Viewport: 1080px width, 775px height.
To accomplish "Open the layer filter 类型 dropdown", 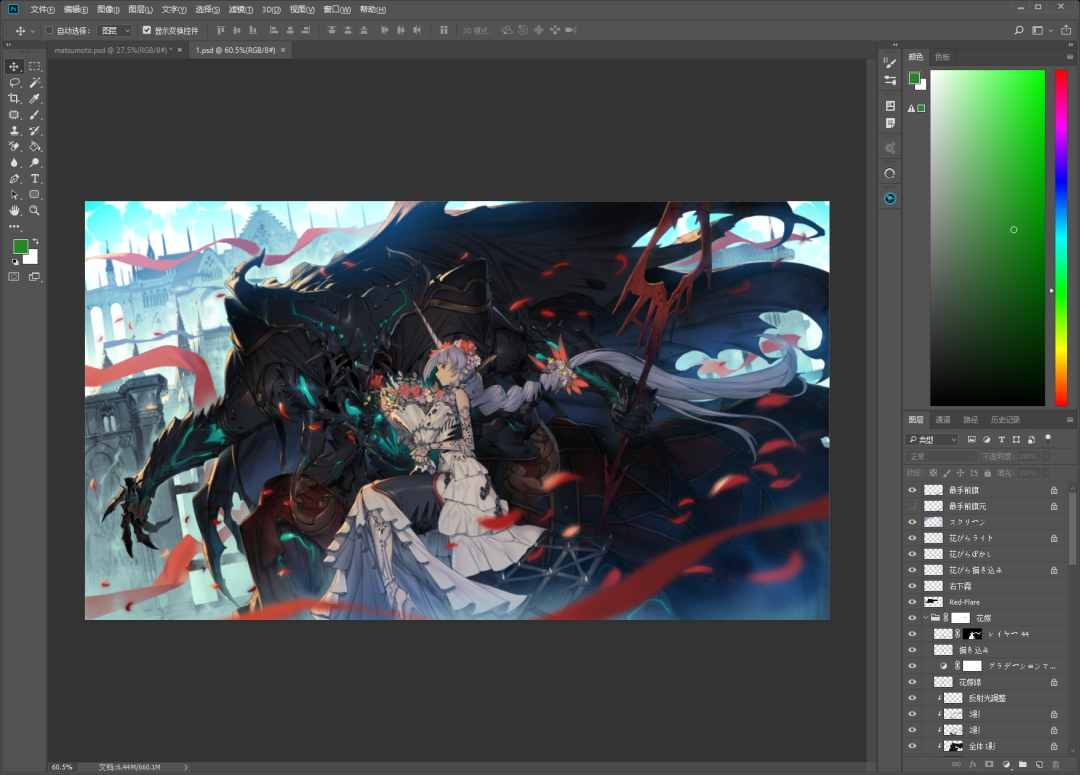I will tap(933, 440).
